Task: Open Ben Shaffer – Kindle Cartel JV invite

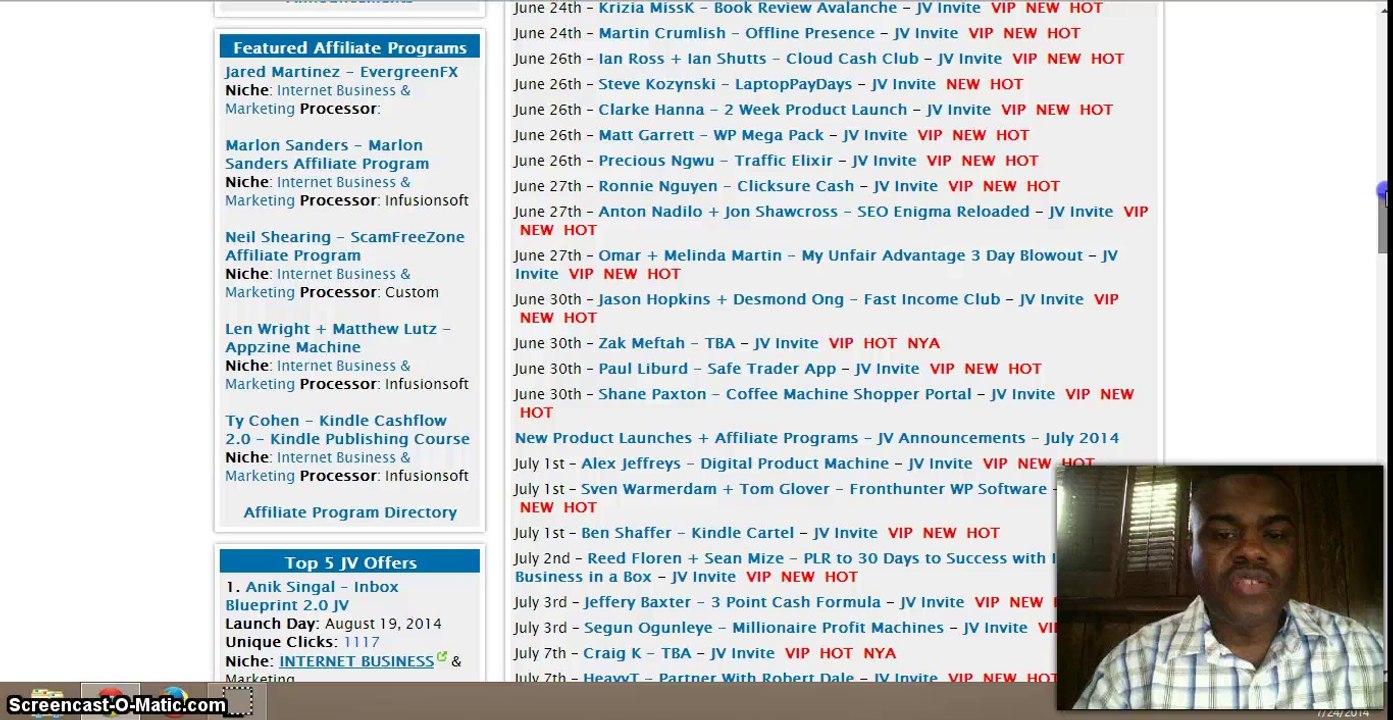Action: coord(729,534)
